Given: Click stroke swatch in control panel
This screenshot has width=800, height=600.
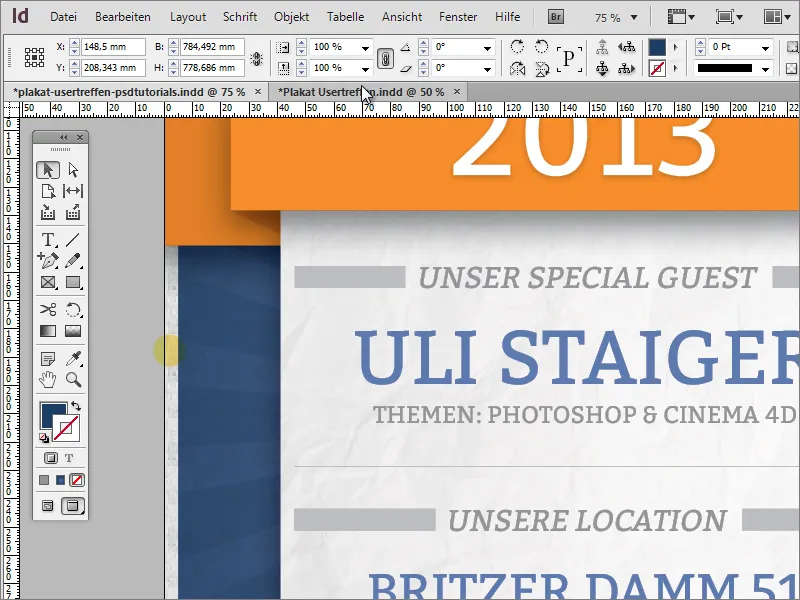Looking at the screenshot, I should pos(657,68).
